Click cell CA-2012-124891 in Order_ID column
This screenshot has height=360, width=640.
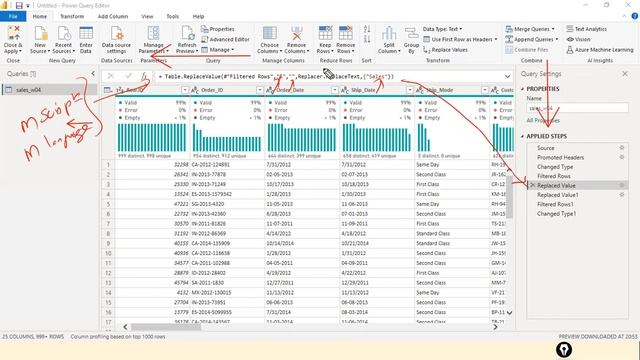227,164
